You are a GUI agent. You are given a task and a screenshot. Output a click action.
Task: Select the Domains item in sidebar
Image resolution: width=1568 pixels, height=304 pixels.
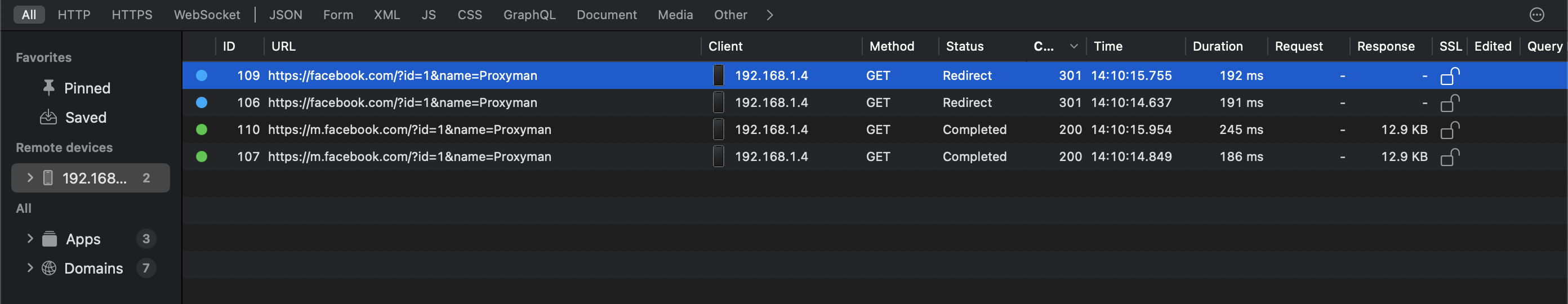93,268
